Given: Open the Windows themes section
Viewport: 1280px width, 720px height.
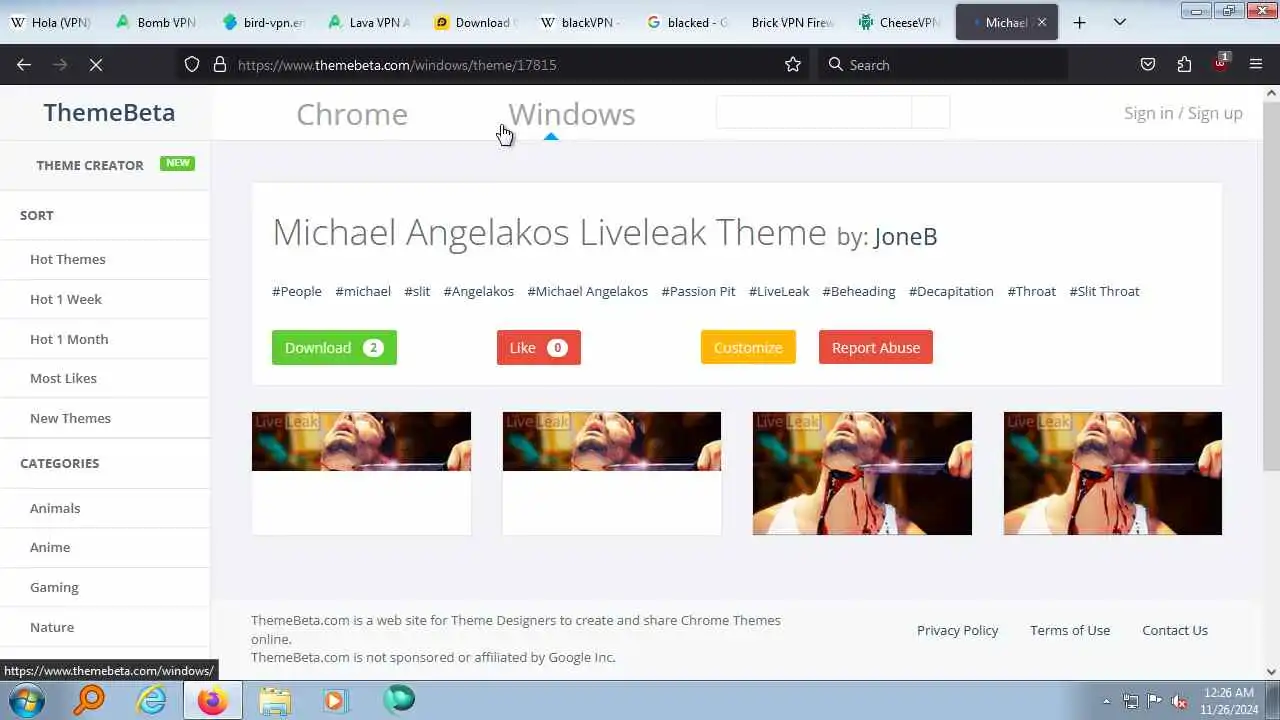Looking at the screenshot, I should tap(571, 114).
